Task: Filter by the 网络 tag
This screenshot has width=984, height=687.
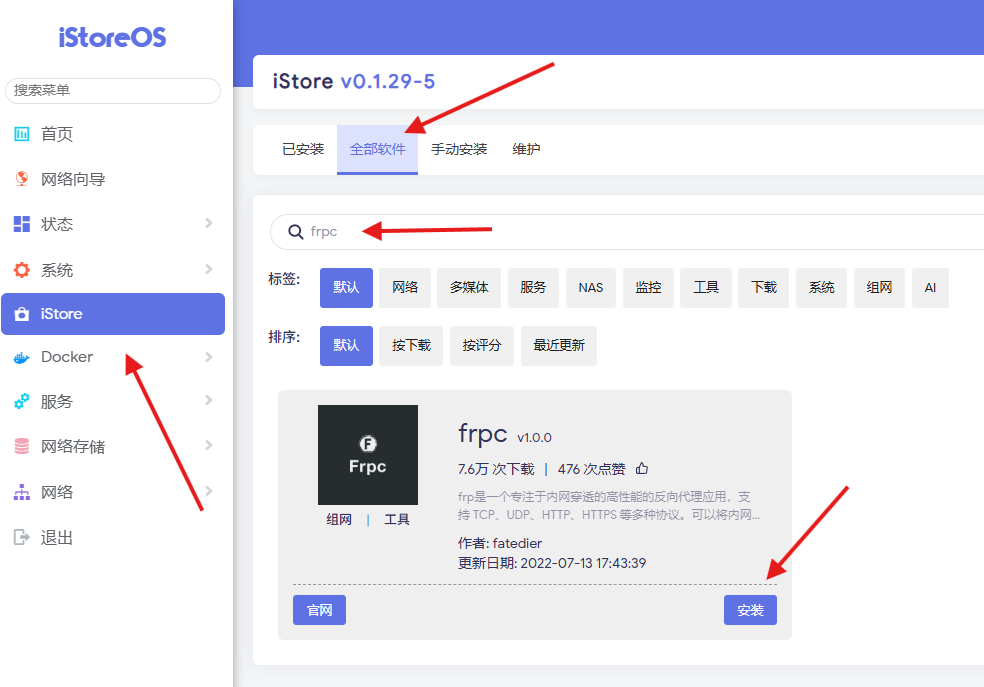Action: [405, 288]
